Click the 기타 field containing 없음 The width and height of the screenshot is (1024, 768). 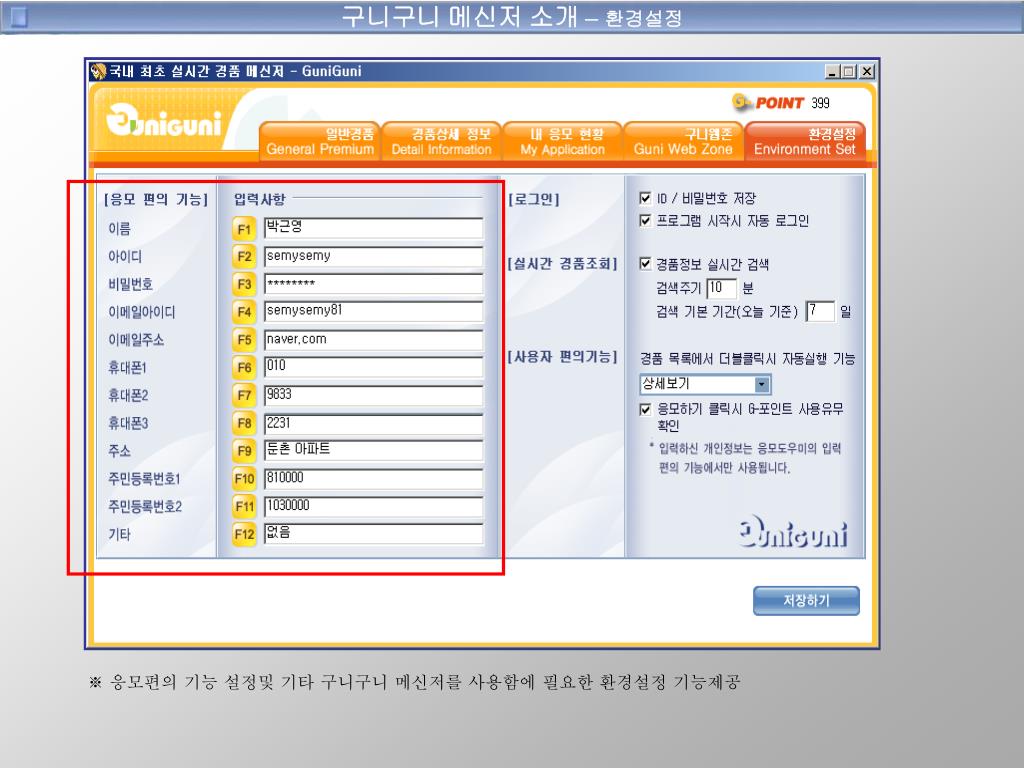[x=374, y=533]
